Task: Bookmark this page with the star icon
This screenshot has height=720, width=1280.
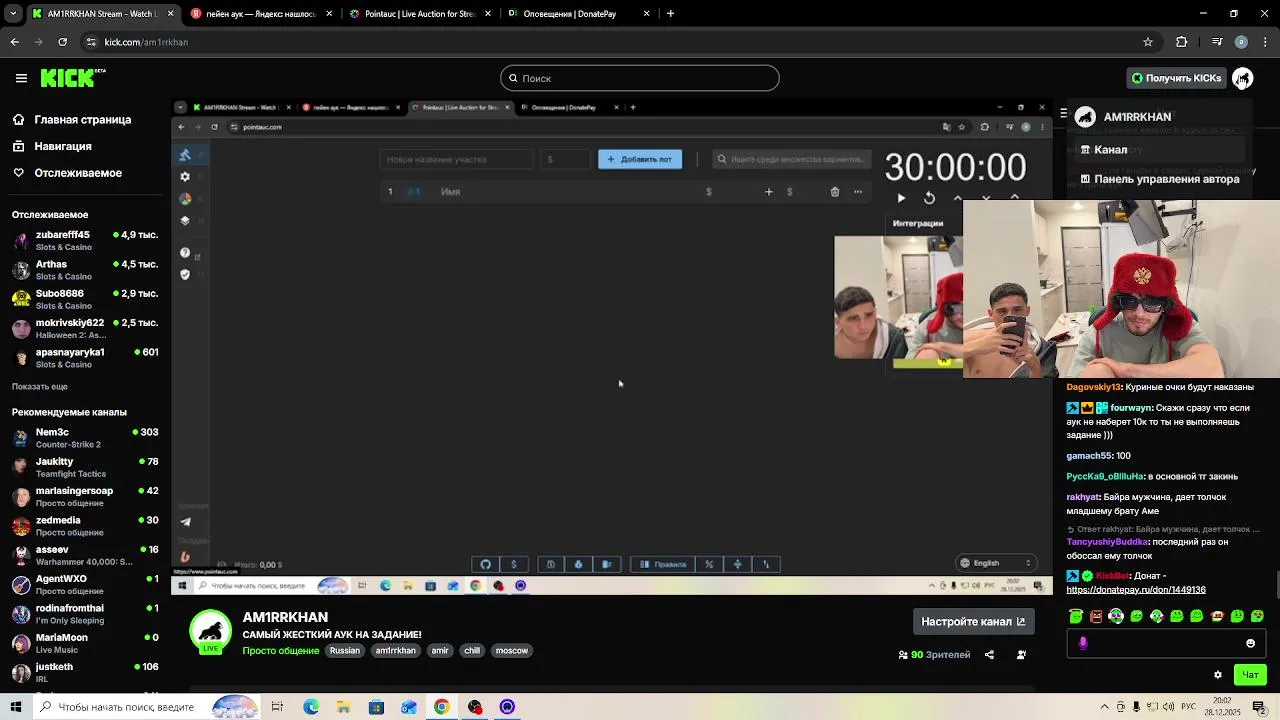Action: pos(1148,42)
